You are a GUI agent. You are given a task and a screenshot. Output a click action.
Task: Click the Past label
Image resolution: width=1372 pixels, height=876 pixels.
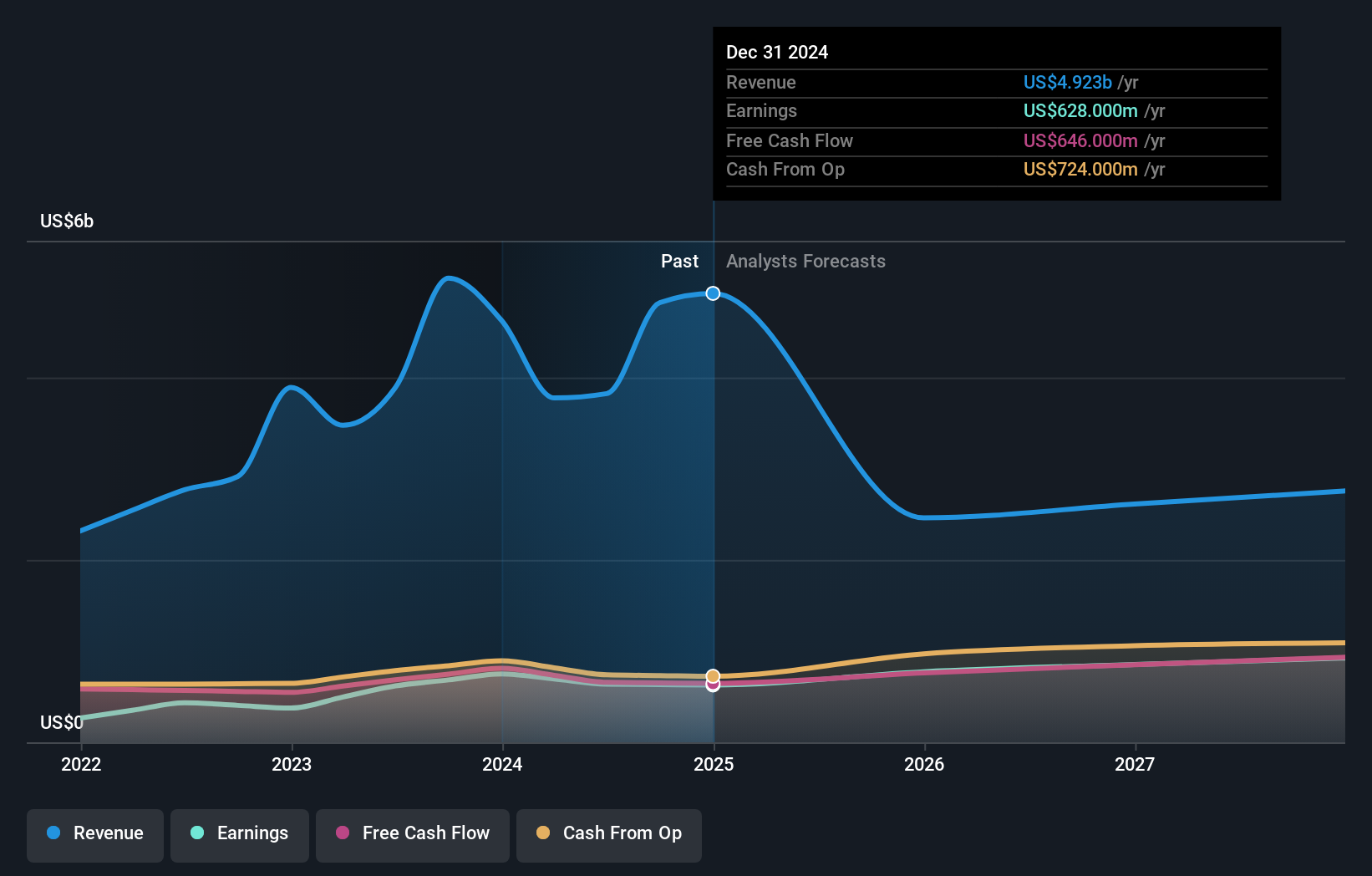click(679, 262)
